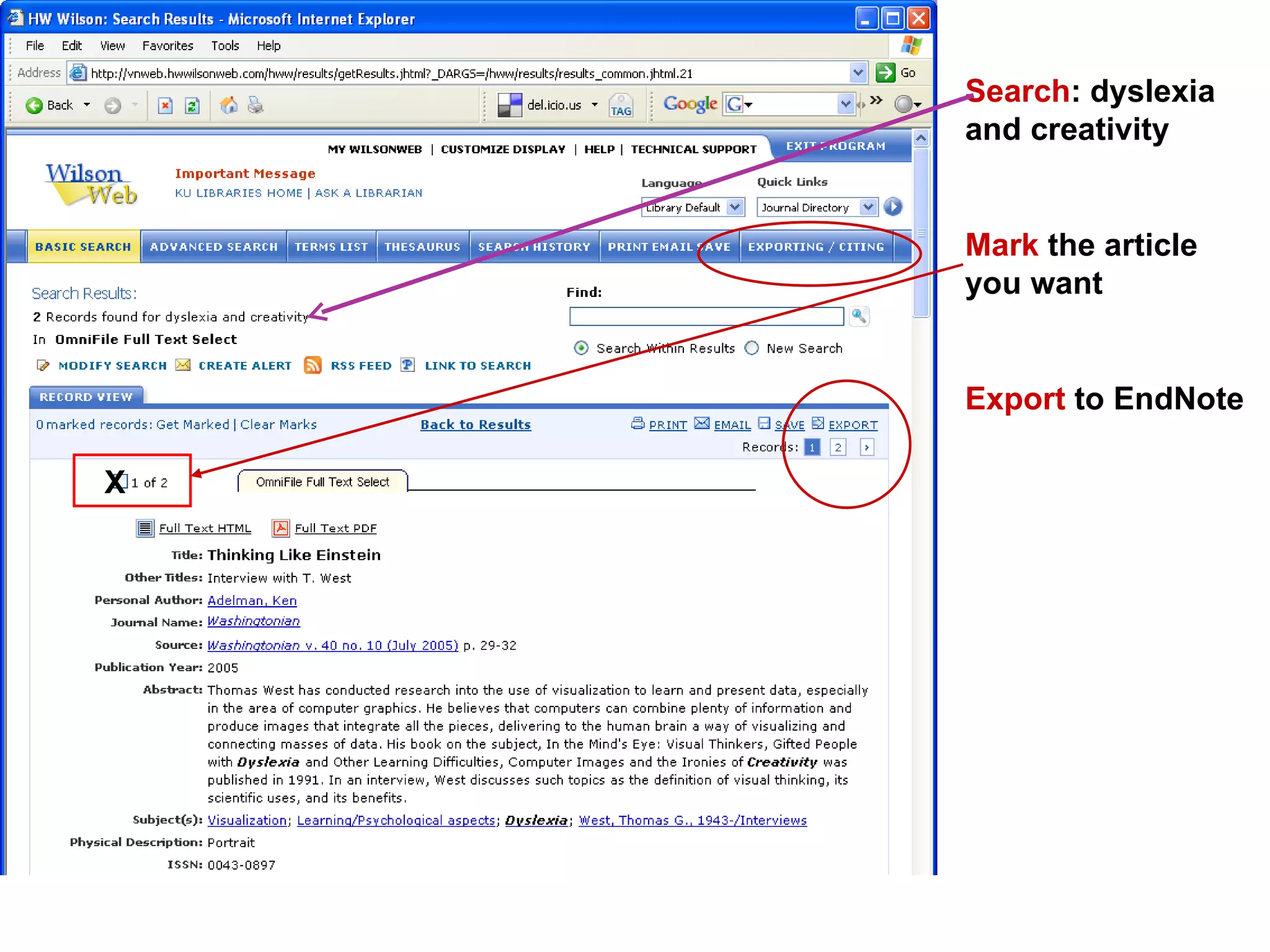Open the del.icio.us dropdown arrow
This screenshot has height=952, width=1270.
coord(595,105)
